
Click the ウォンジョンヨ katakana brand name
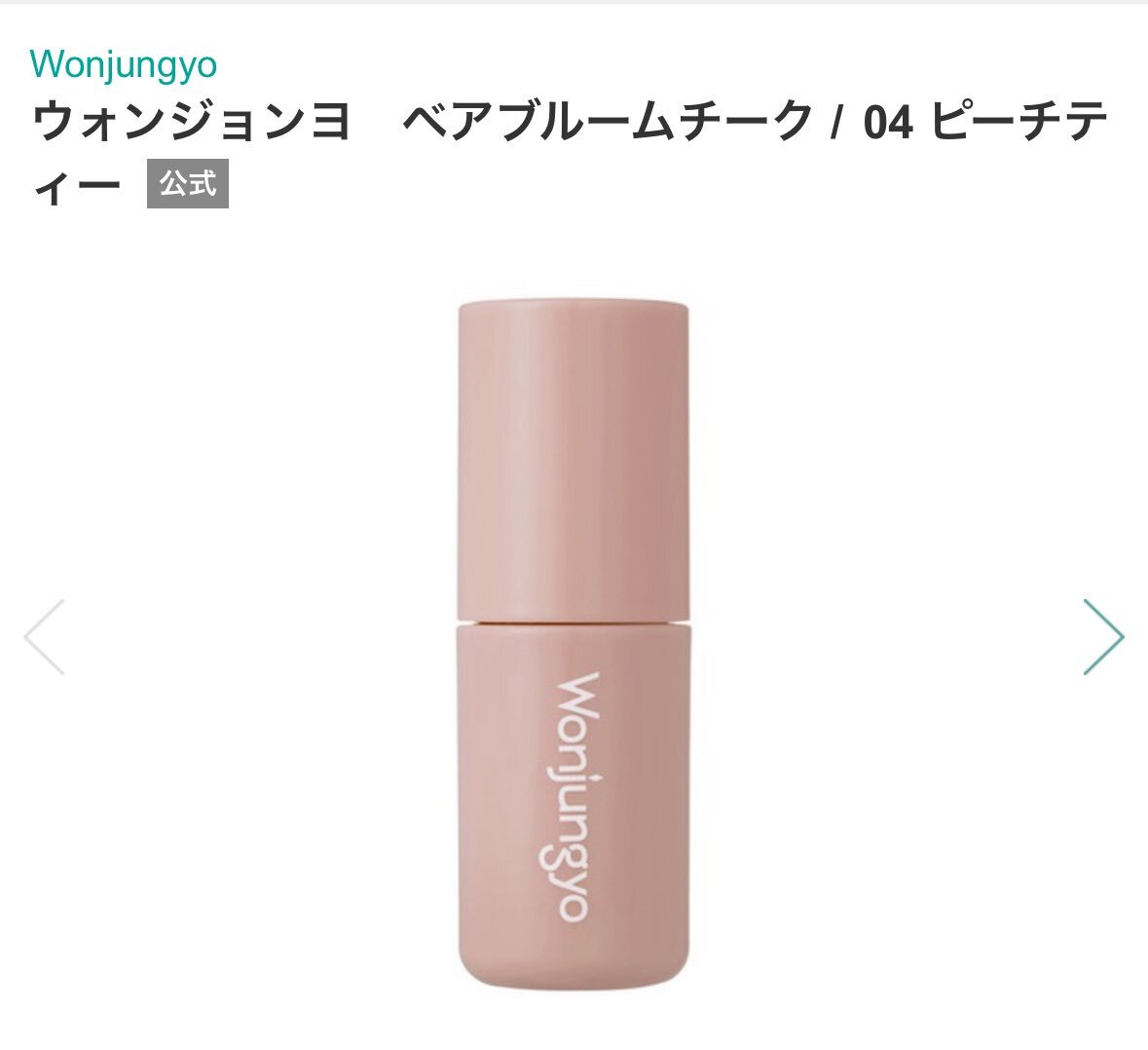[193, 121]
